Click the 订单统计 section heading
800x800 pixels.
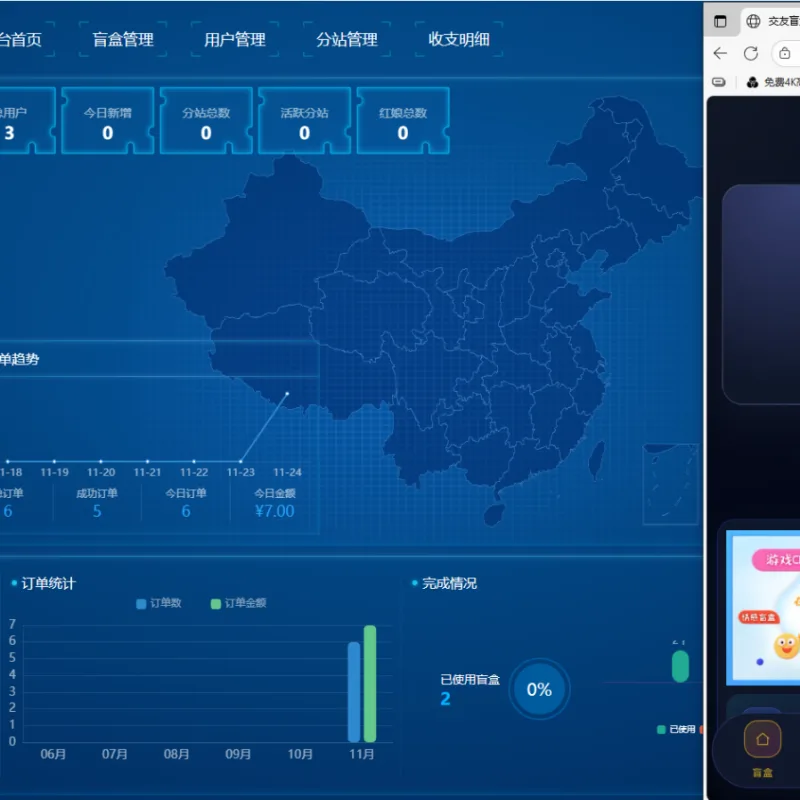48,584
